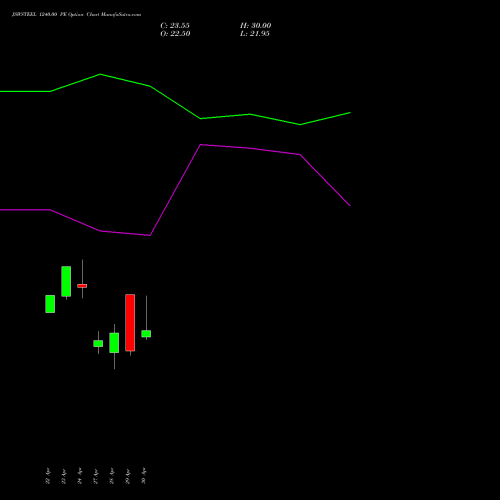Viewport: 500px width, 500px height.
Task: Click the green 30 Apr candlestick body
Action: pyautogui.click(x=146, y=334)
